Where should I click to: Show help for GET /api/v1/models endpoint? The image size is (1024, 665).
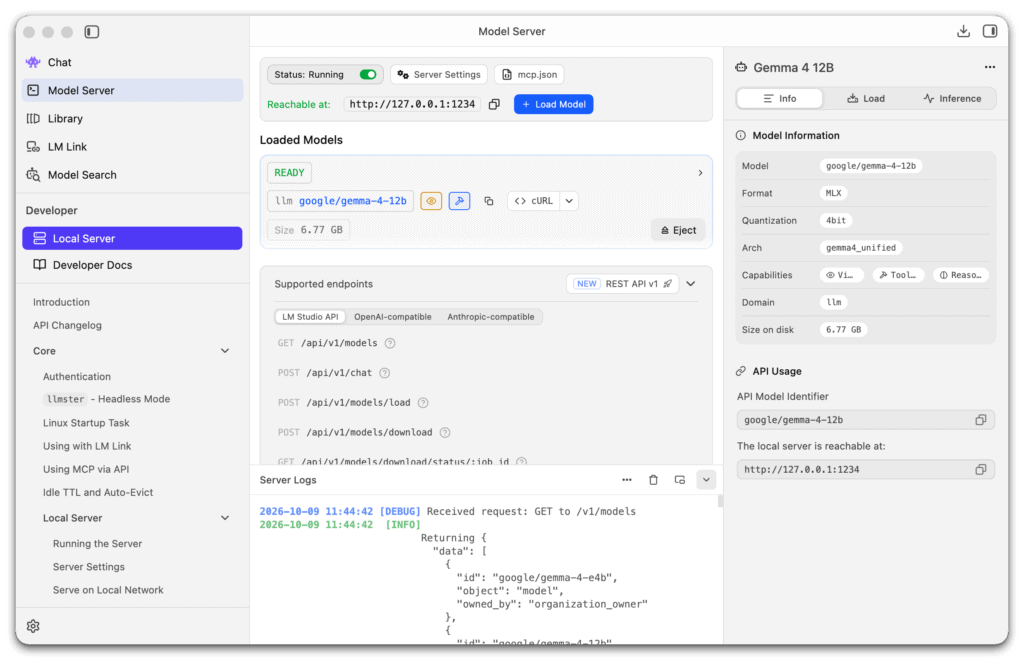390,344
